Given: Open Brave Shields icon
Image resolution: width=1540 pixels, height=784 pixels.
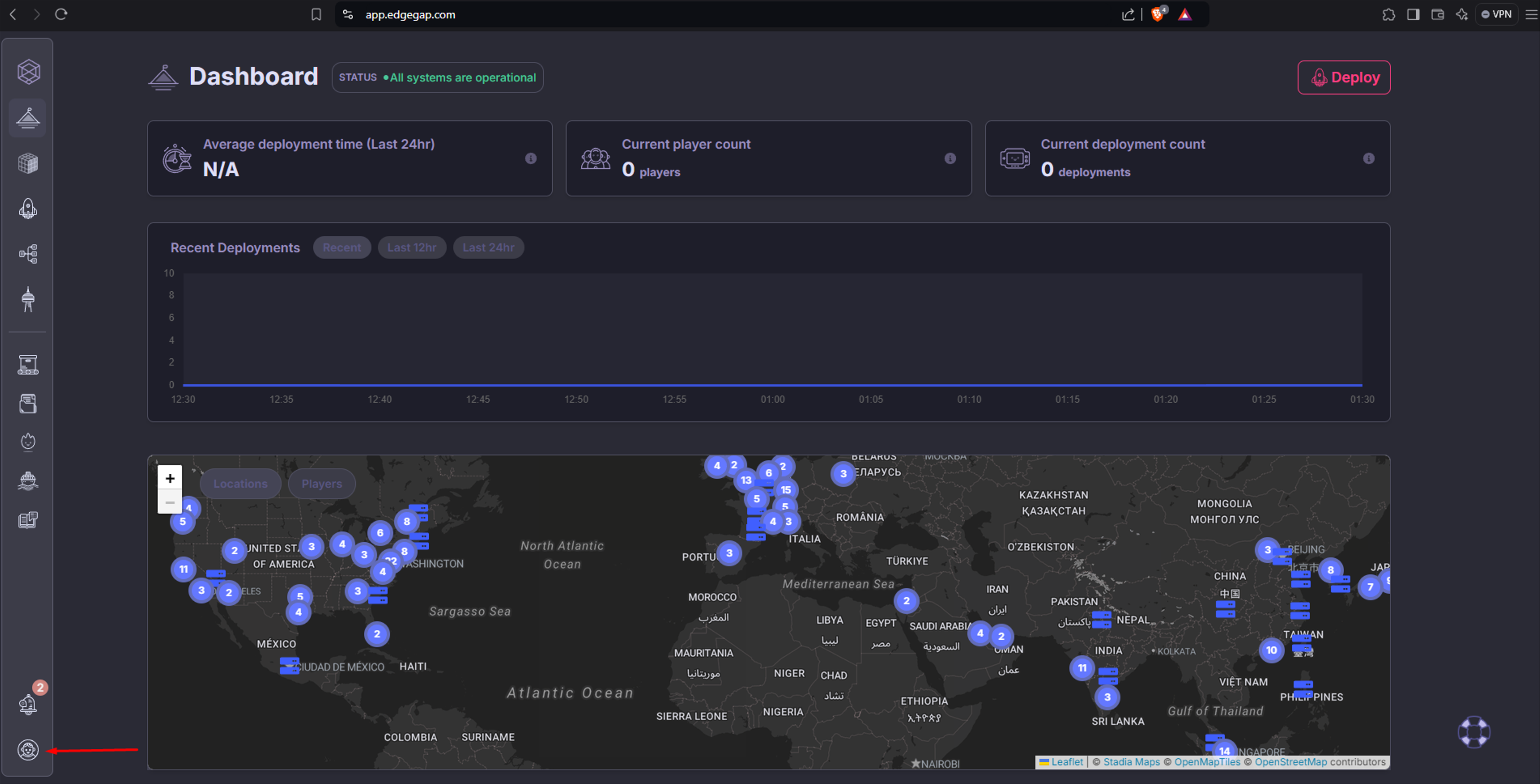Looking at the screenshot, I should pos(1158,14).
